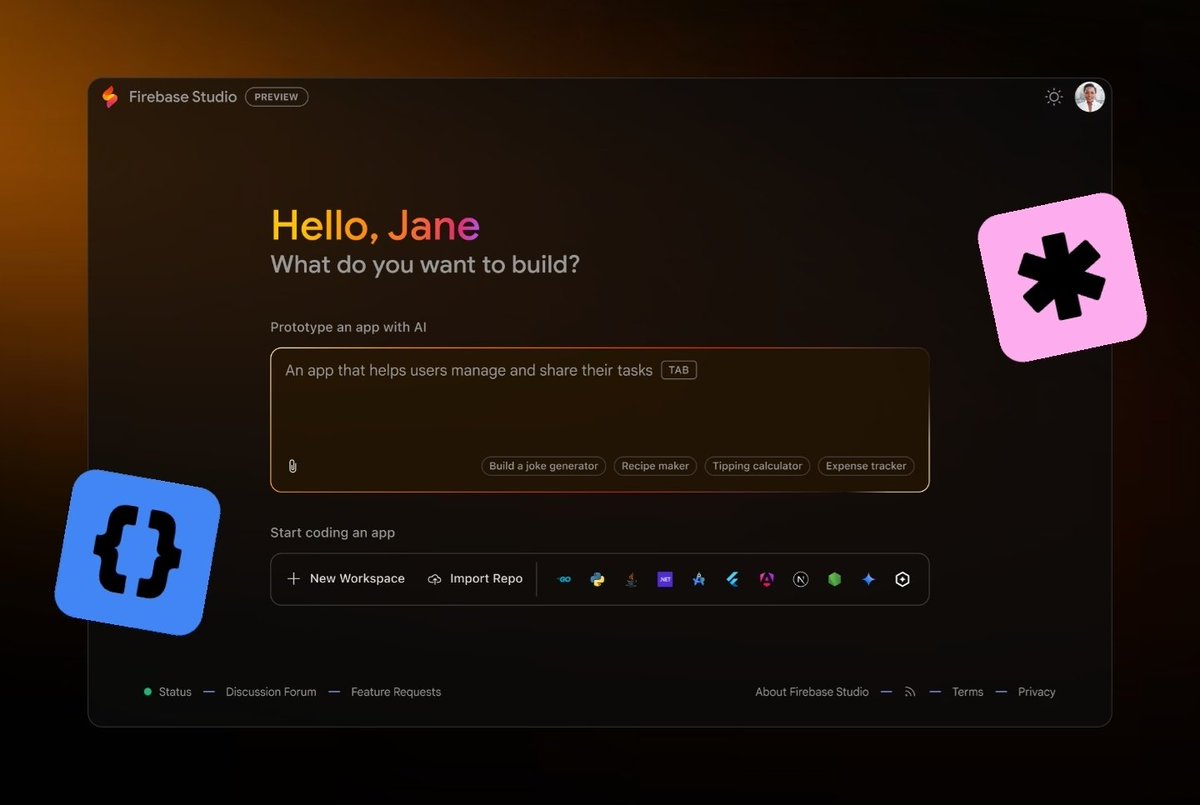This screenshot has width=1200, height=805.
Task: Click the RSS feed icon in the footer
Action: coord(910,692)
